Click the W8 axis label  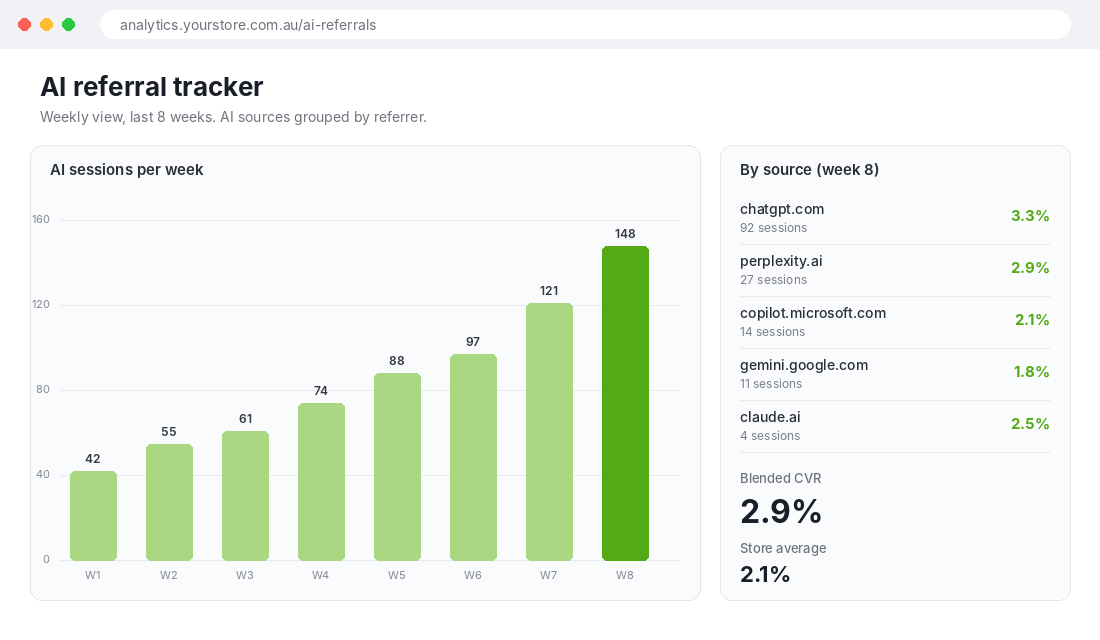(625, 575)
